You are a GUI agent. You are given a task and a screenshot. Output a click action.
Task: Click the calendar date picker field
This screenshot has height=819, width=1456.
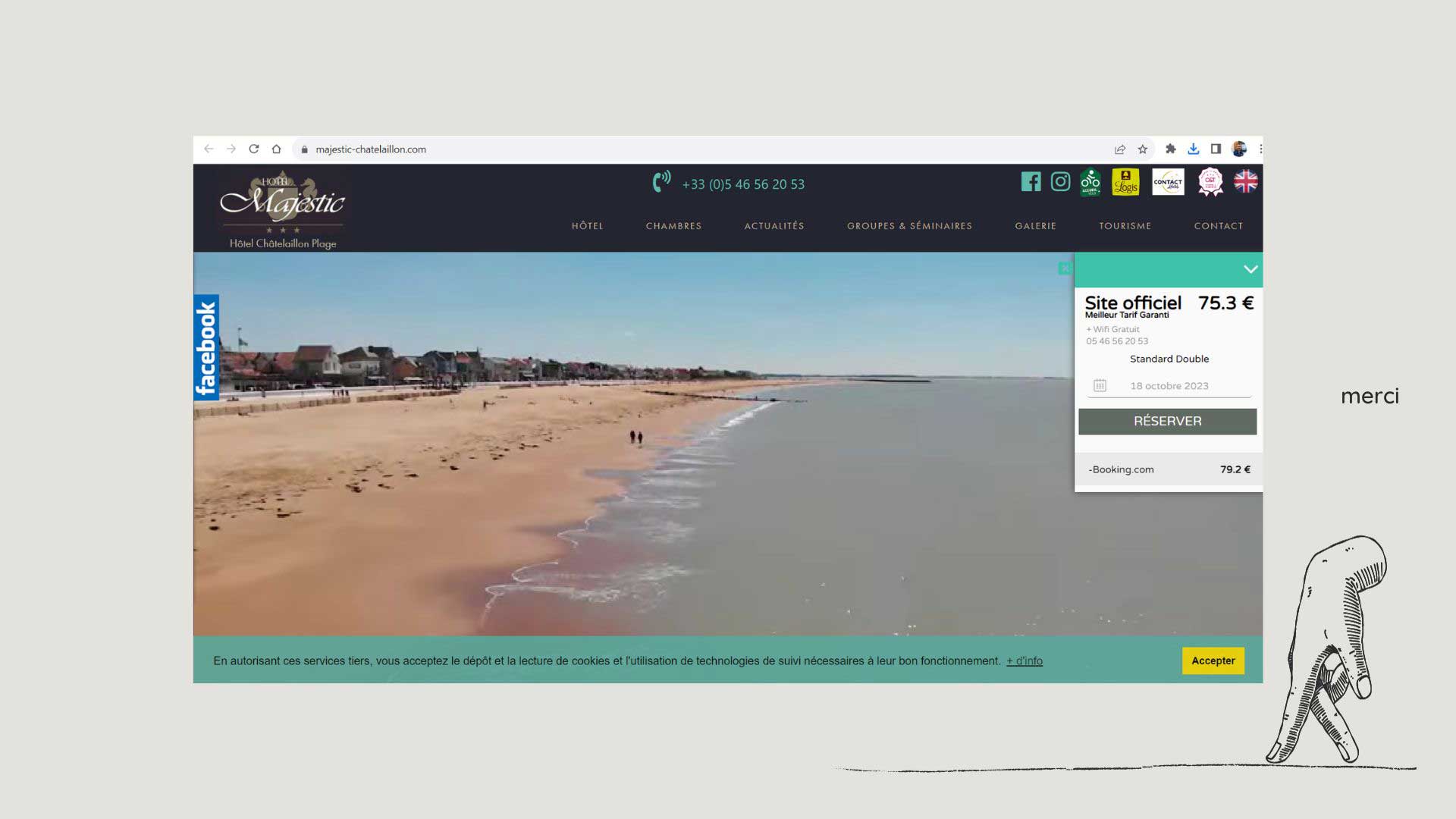tap(1168, 386)
